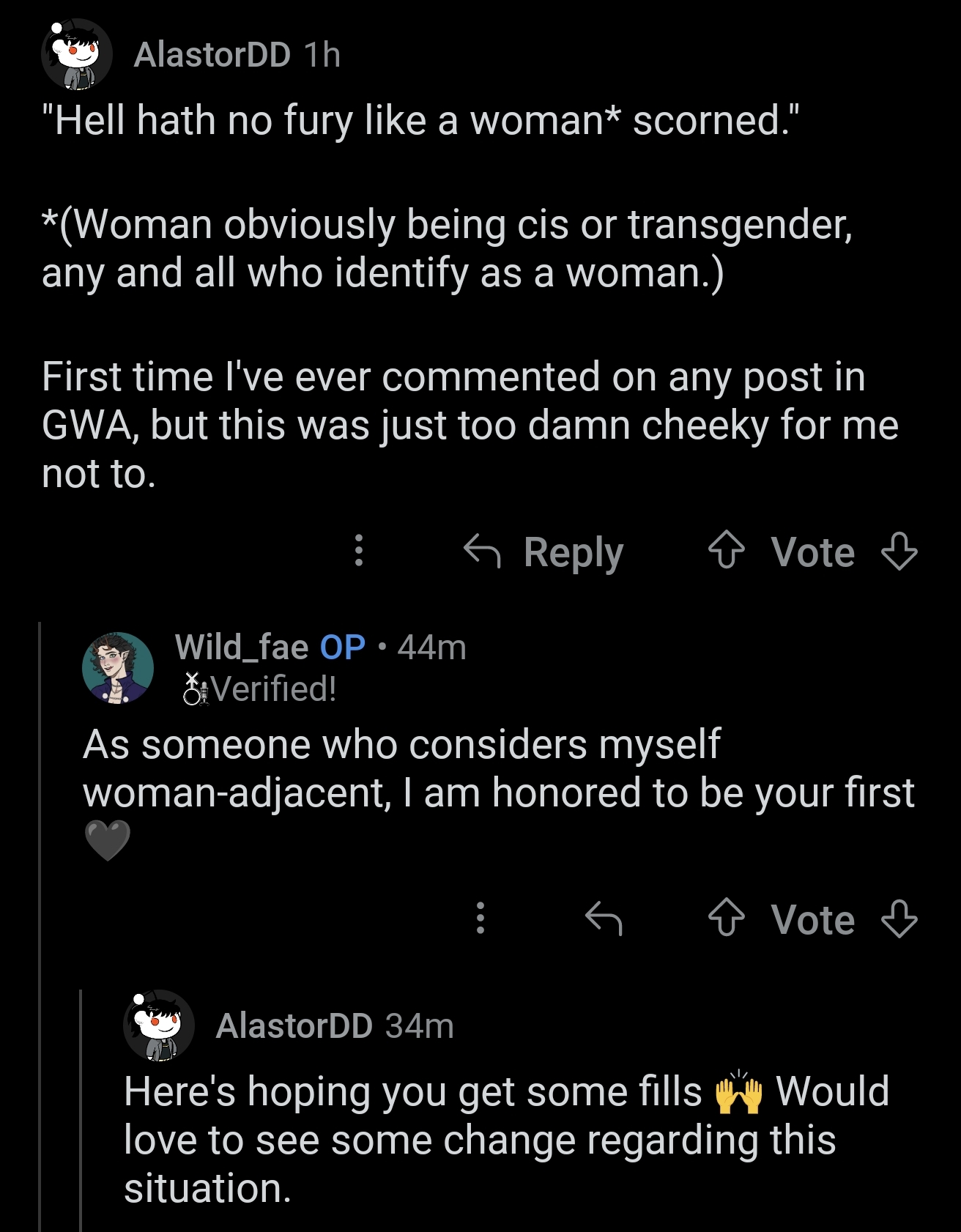Viewport: 961px width, 1232px height.
Task: Click the Vote label on top comment
Action: 812,552
